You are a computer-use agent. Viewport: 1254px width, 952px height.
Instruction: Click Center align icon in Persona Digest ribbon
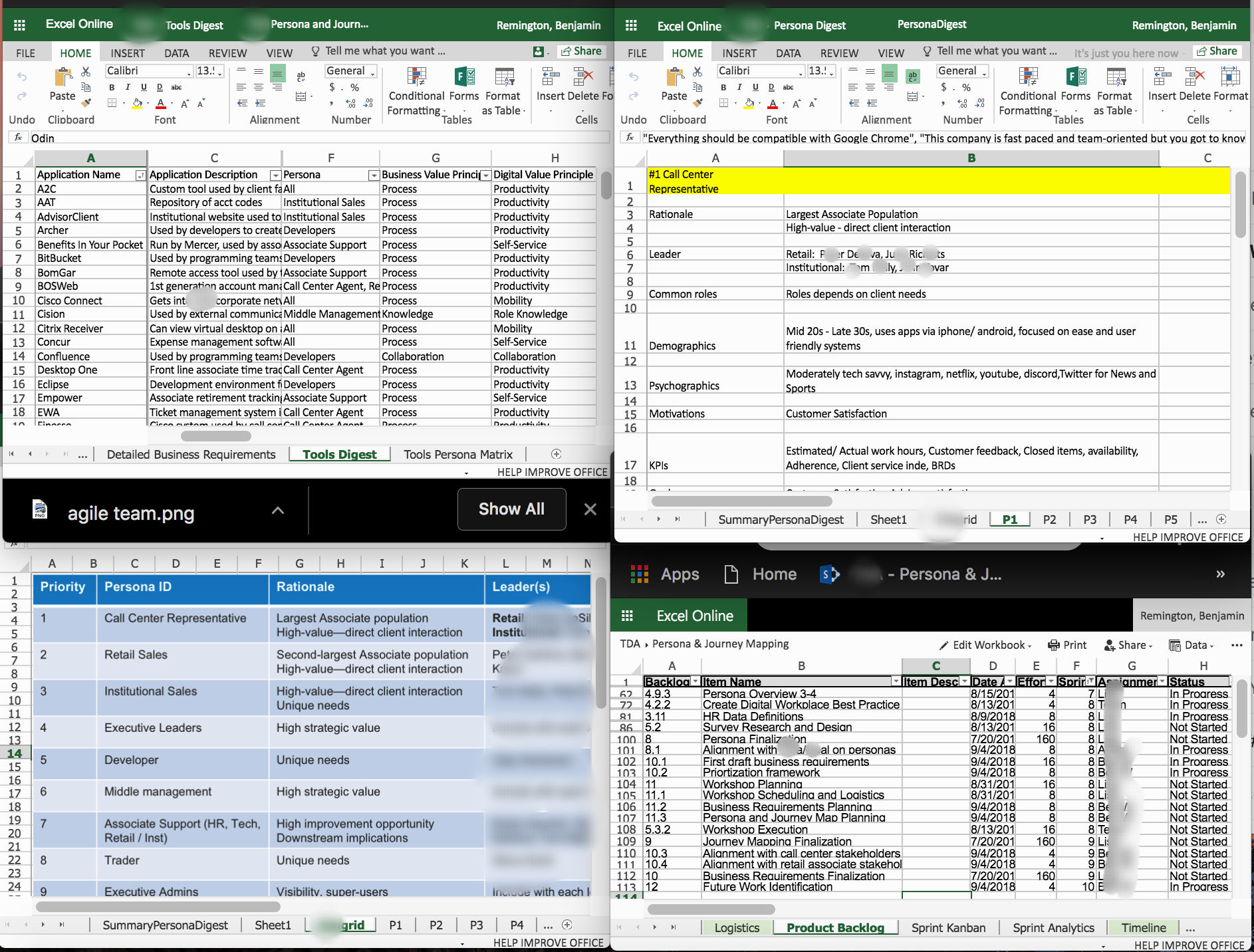click(x=870, y=87)
